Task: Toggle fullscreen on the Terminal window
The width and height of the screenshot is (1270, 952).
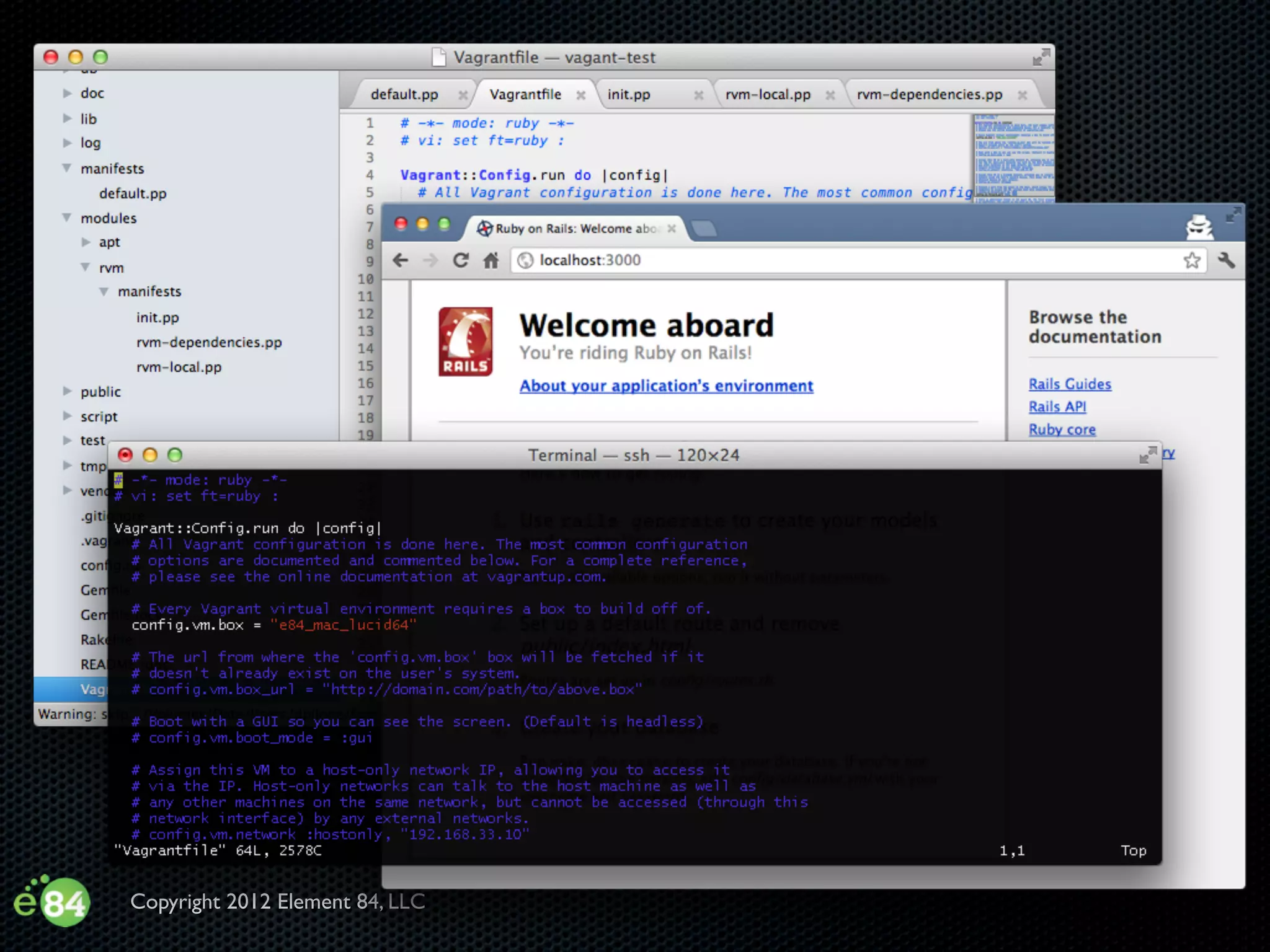Action: tap(1147, 456)
